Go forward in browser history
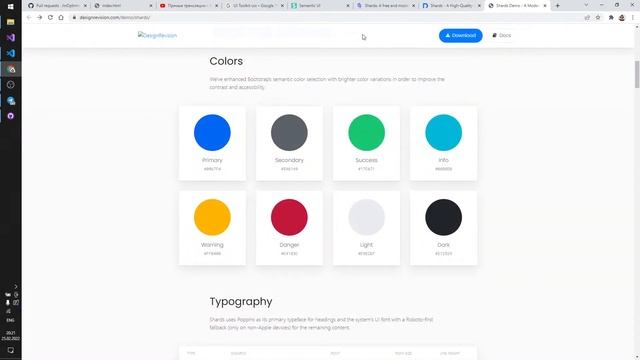This screenshot has width=640, height=360. click(40, 18)
